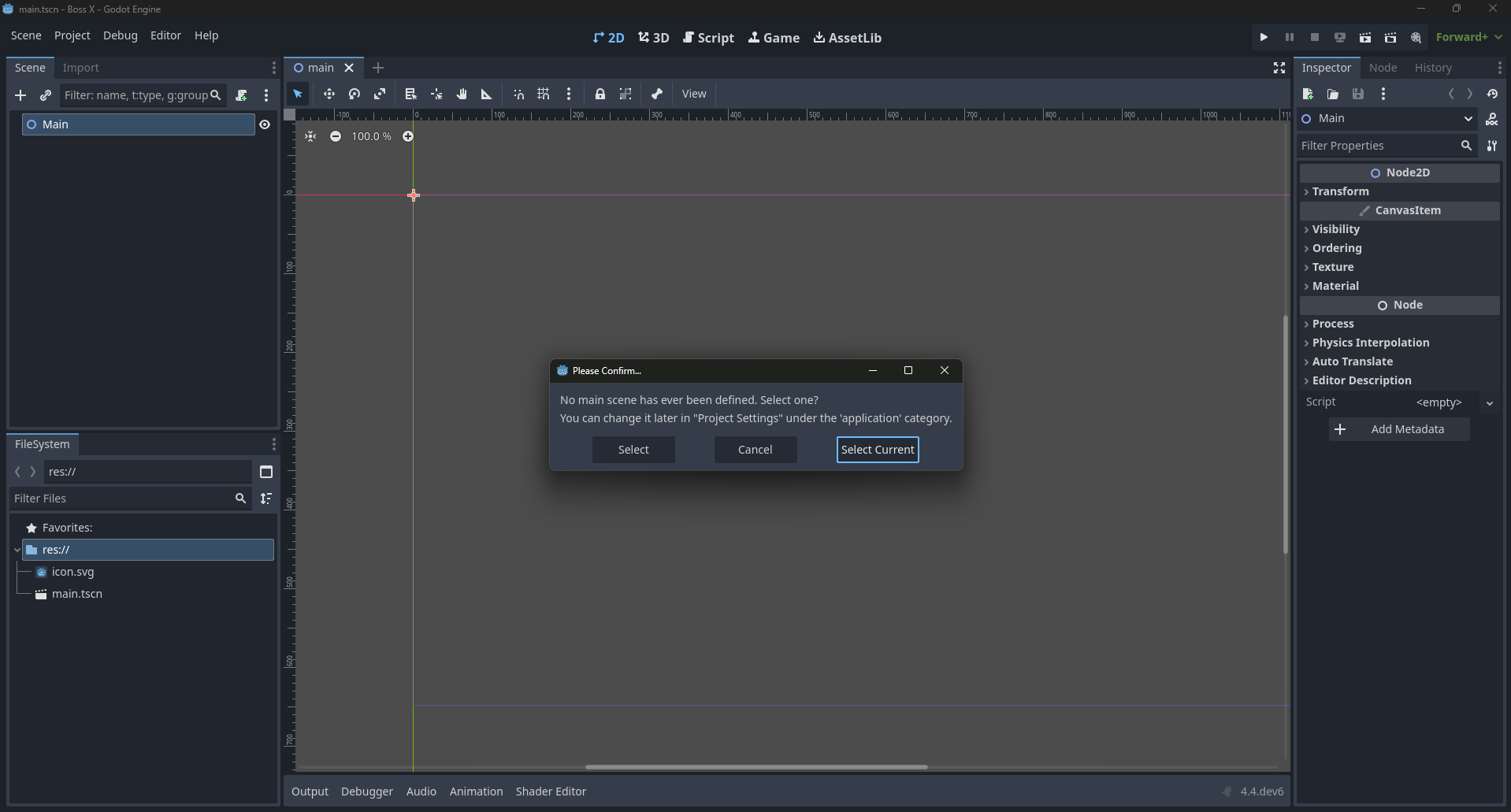Select the Ruler Mode tool
Screen dimensions: 1511x812
(x=487, y=94)
